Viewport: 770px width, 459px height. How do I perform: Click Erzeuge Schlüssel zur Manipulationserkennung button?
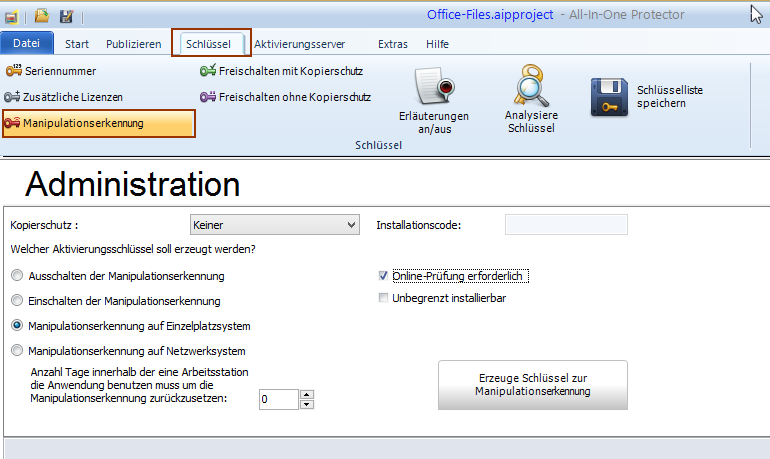[532, 385]
